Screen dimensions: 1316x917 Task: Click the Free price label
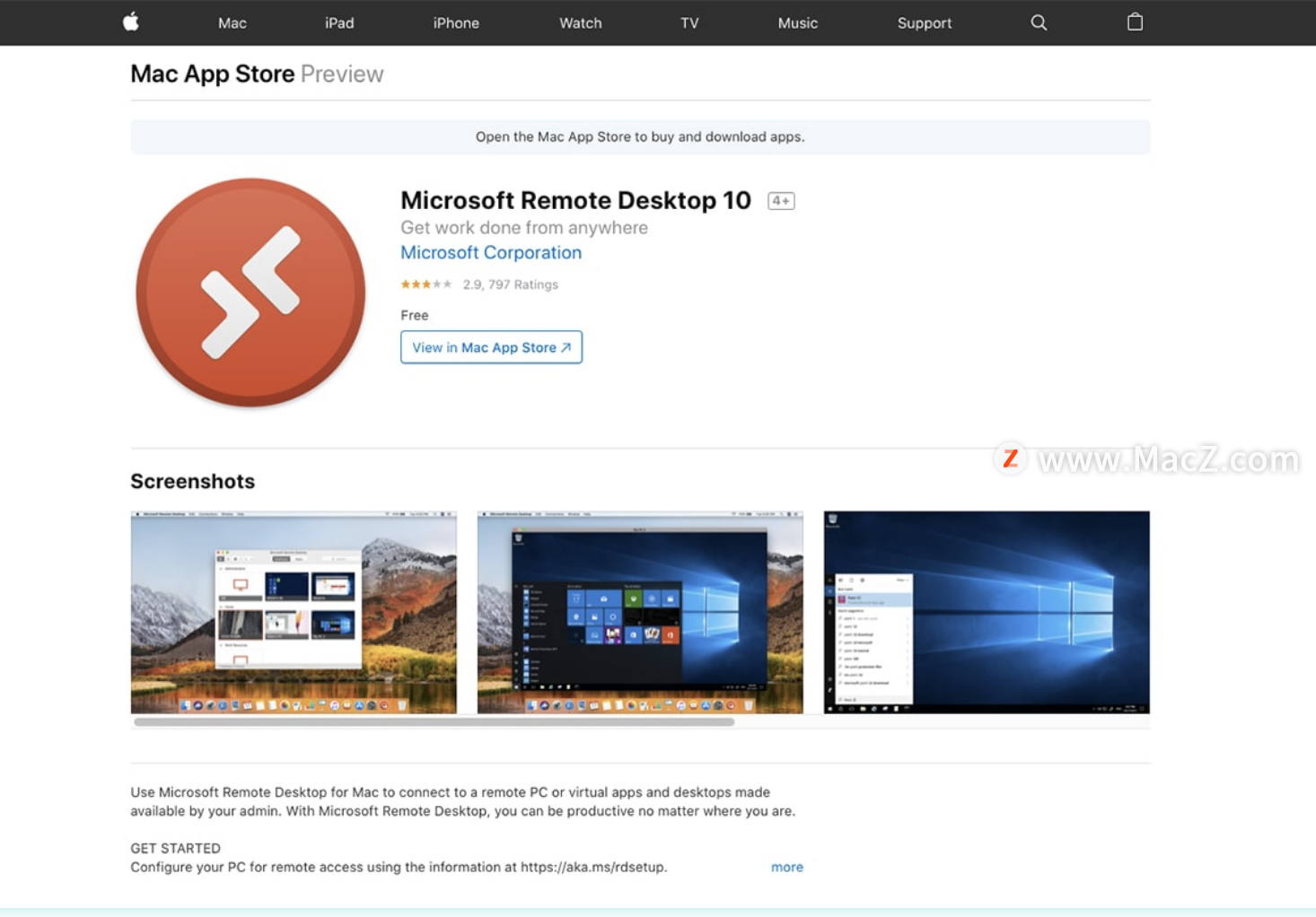415,315
